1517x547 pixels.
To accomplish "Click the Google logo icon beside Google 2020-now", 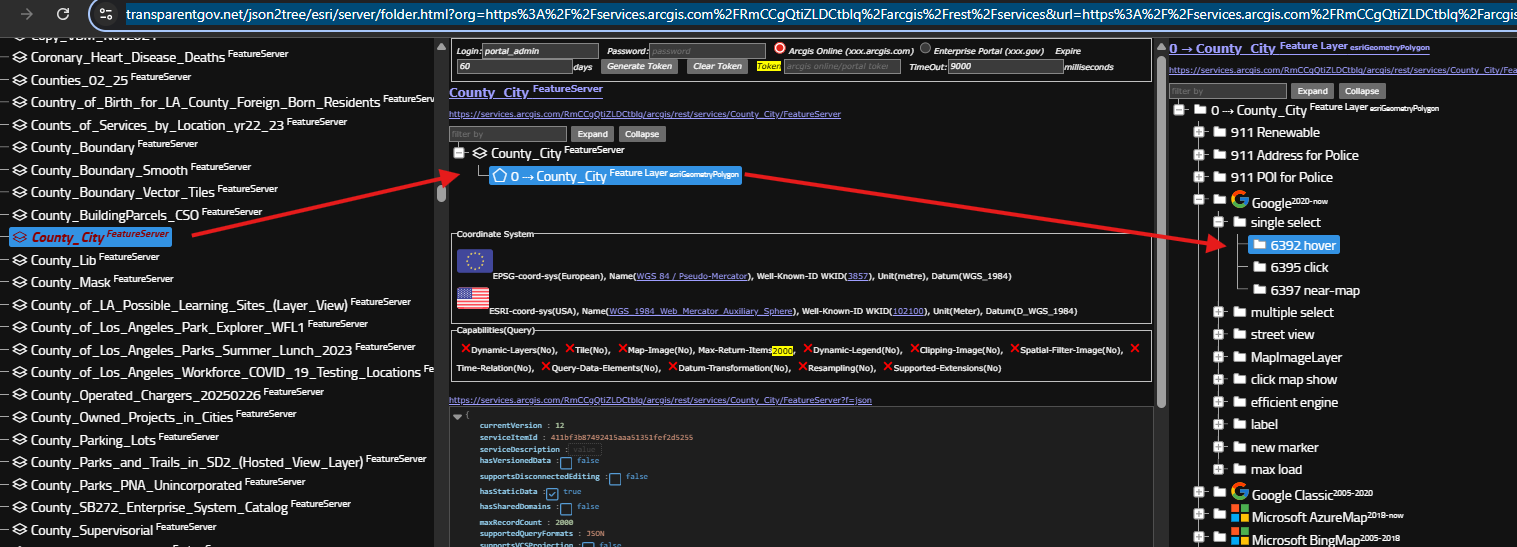I will [x=1240, y=200].
